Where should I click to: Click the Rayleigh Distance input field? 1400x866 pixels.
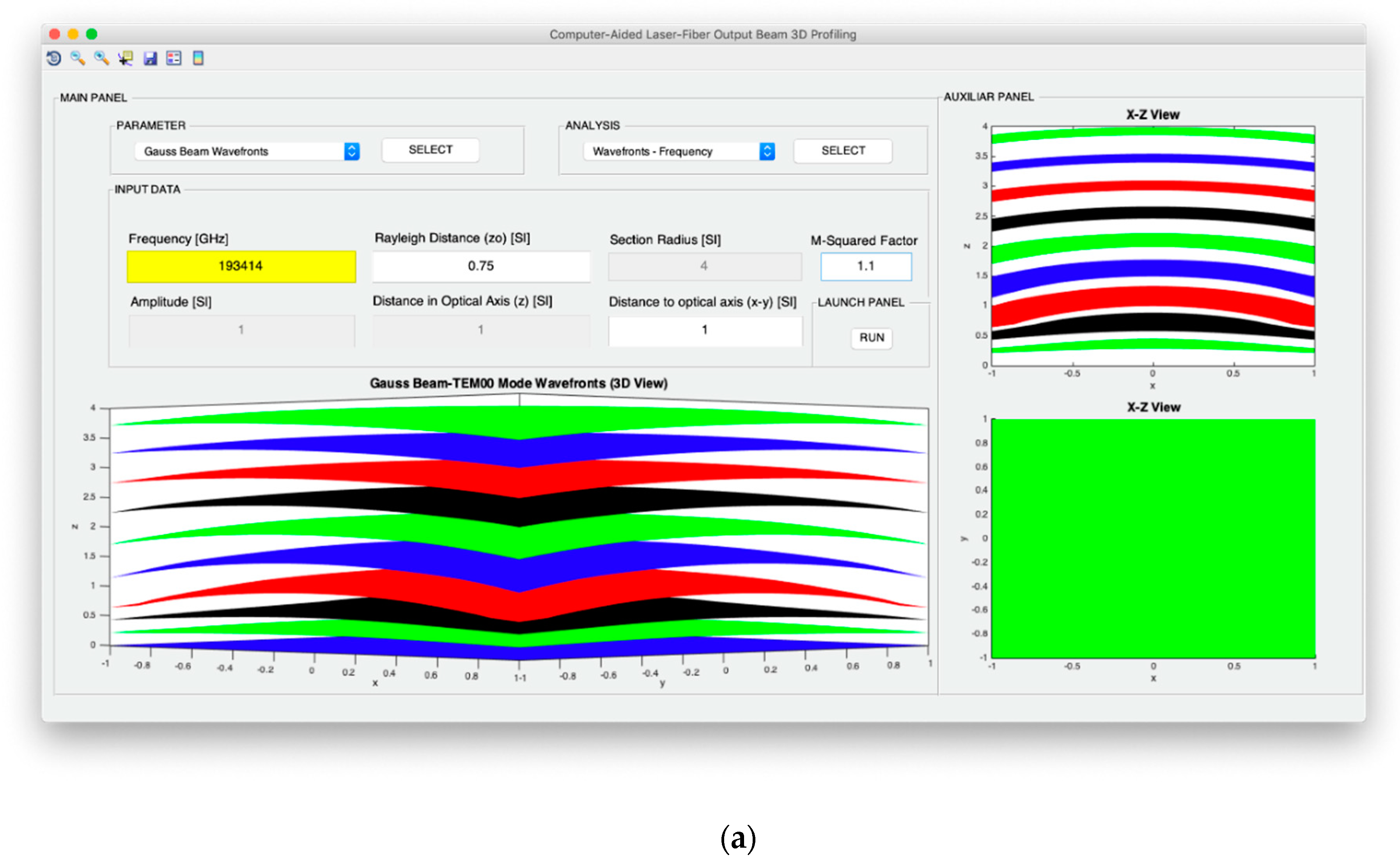[x=480, y=266]
